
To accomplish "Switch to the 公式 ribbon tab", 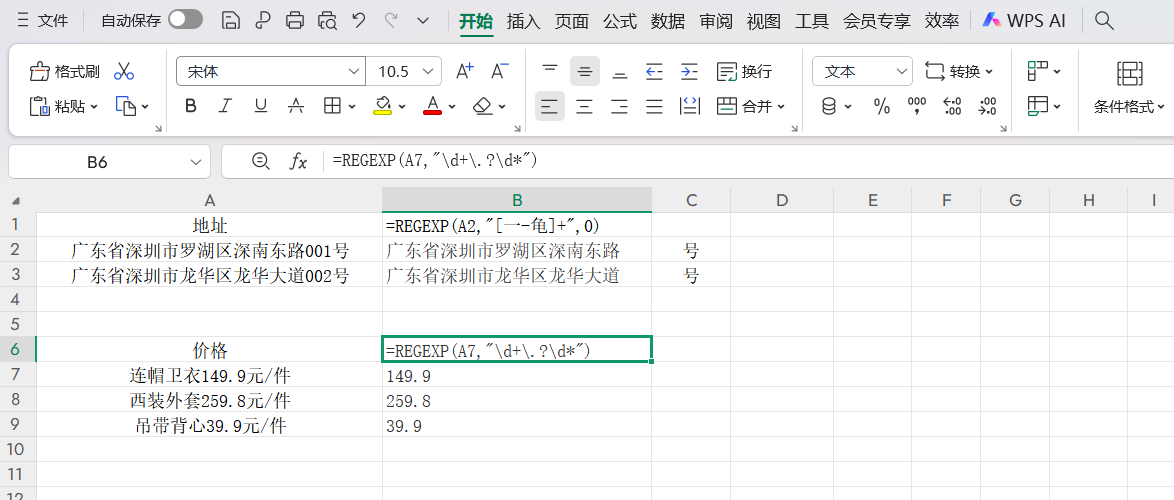I will point(620,20).
